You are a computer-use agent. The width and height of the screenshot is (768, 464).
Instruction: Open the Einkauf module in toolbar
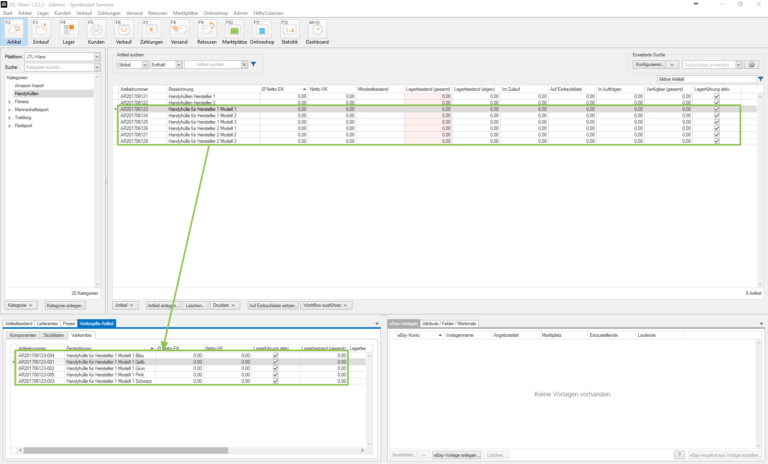click(x=43, y=33)
